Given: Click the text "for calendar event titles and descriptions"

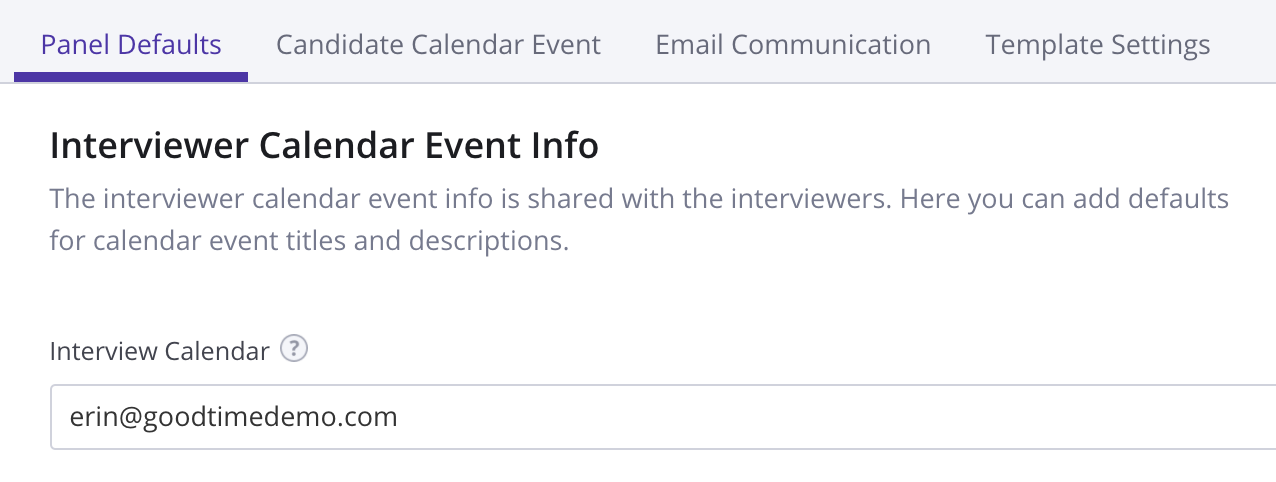Looking at the screenshot, I should click(x=309, y=243).
